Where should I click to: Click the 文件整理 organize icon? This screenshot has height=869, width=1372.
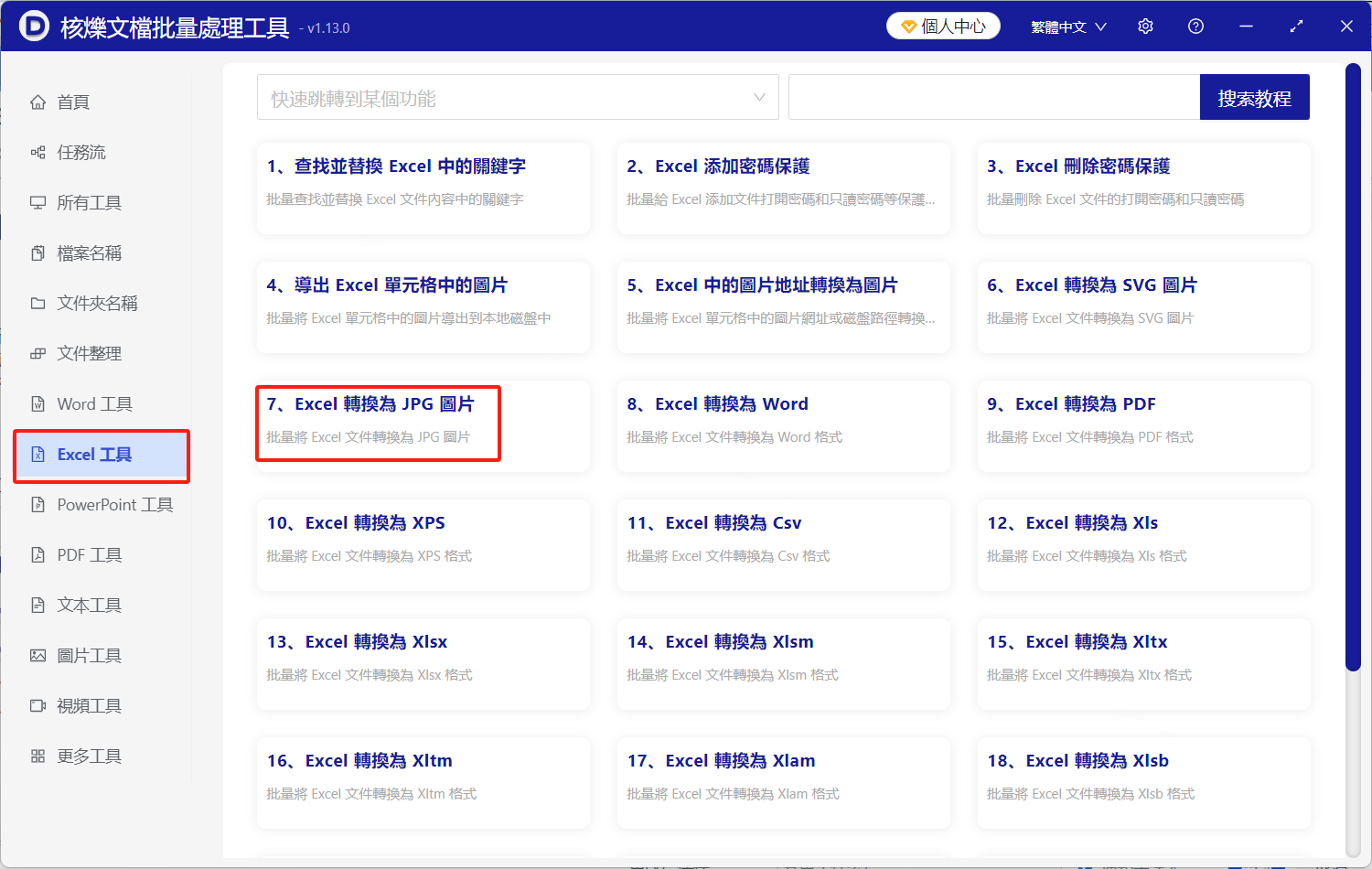38,354
